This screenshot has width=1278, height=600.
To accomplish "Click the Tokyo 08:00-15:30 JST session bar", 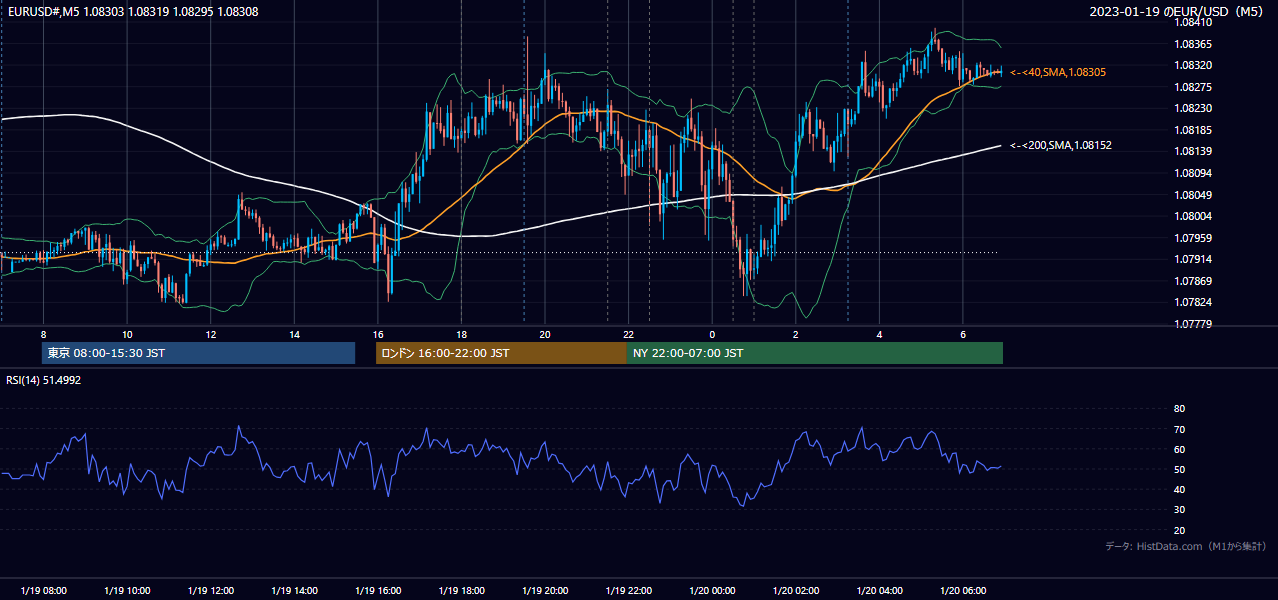I will click(198, 353).
